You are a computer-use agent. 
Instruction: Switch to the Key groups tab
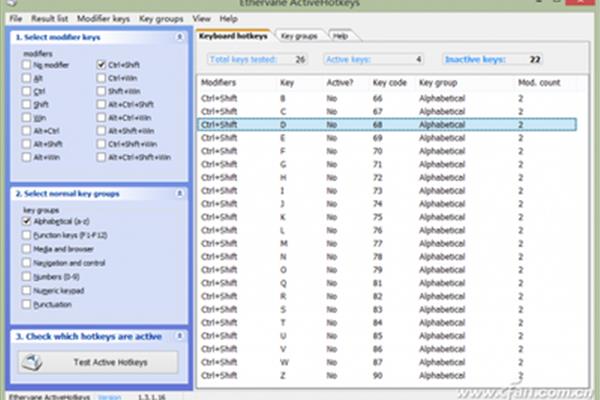(299, 36)
